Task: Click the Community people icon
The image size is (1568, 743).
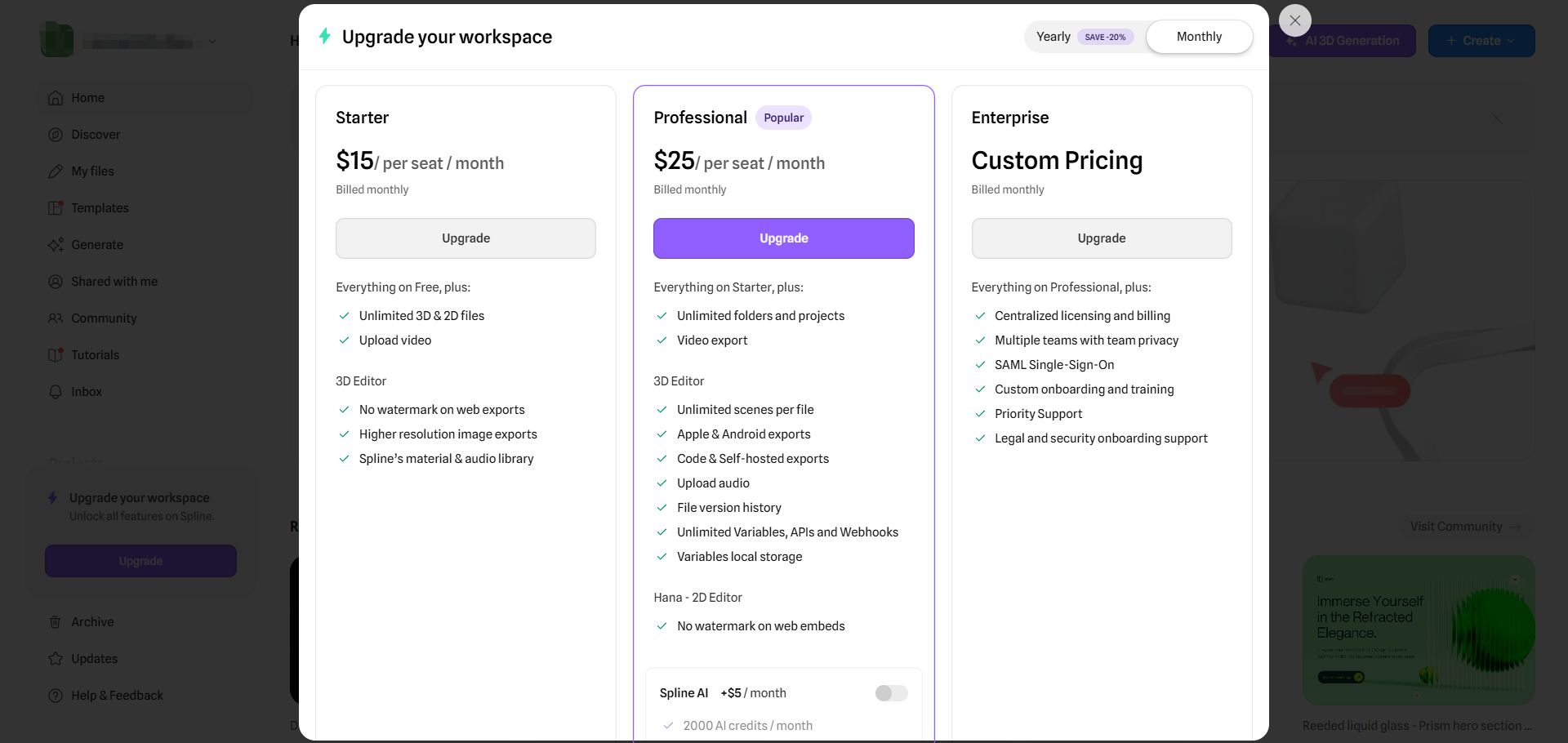Action: point(56,318)
